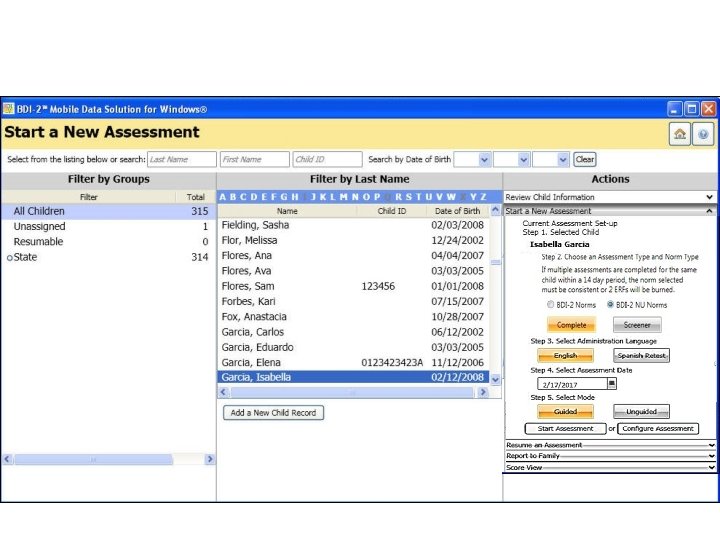This screenshot has width=720, height=540.
Task: Click the Child ID search field
Action: [327, 159]
